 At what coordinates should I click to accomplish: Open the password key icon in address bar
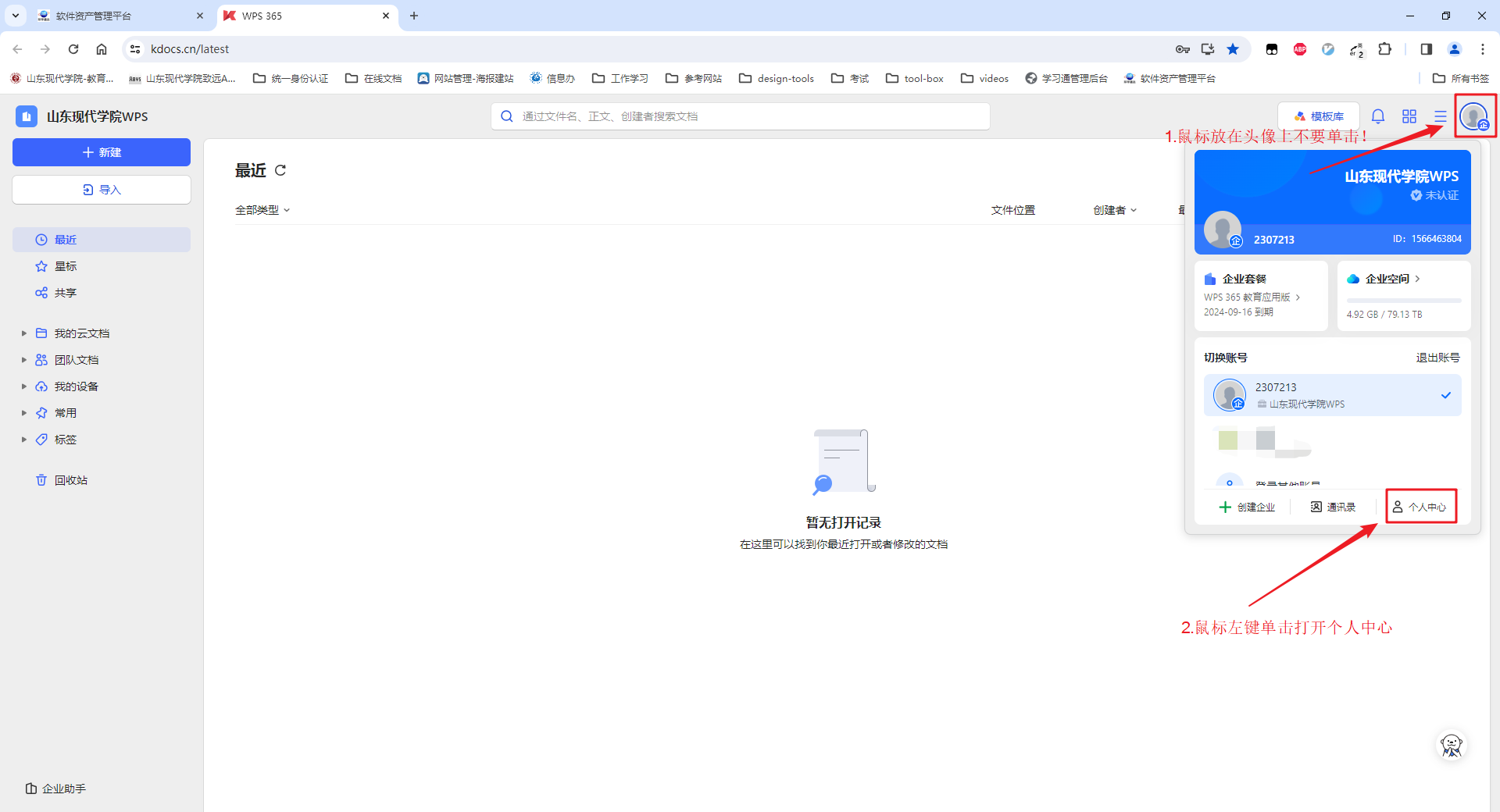(x=1183, y=49)
